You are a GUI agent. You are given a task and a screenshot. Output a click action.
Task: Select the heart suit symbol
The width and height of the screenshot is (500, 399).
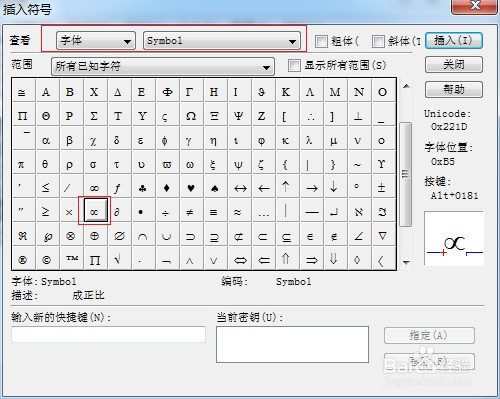(x=190, y=188)
